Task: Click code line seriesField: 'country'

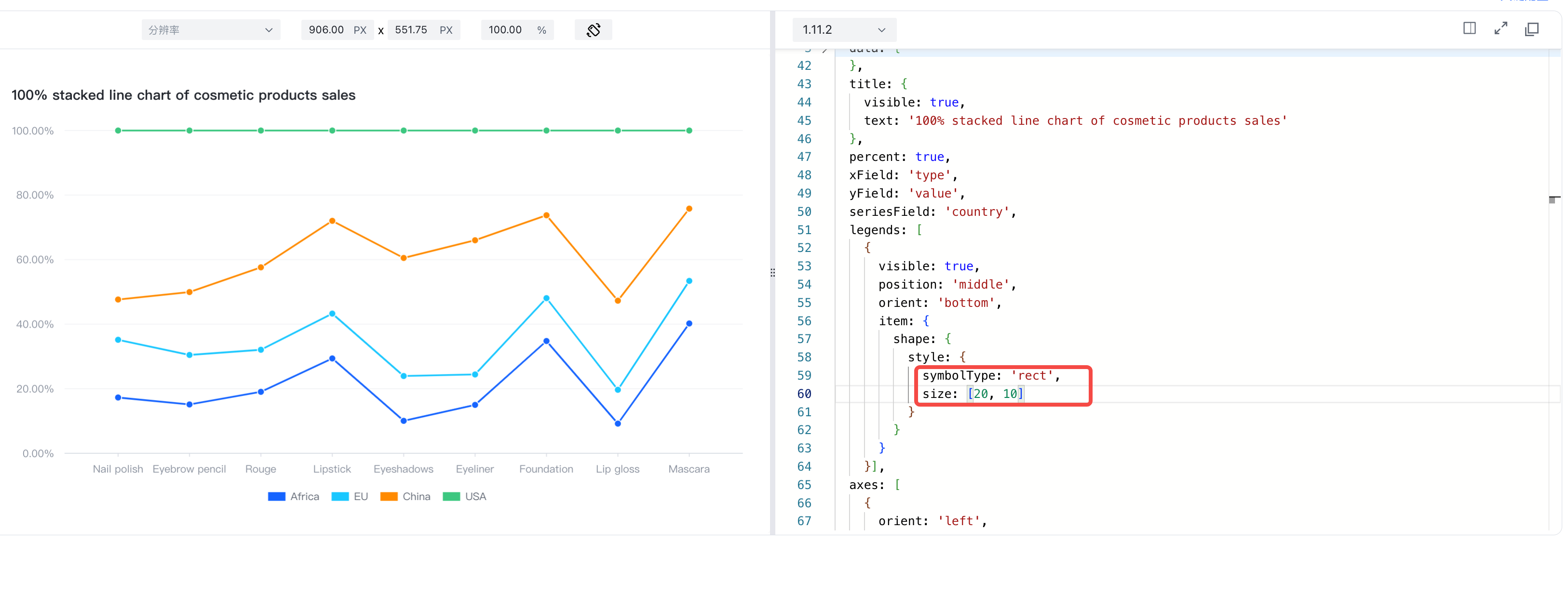Action: point(933,211)
